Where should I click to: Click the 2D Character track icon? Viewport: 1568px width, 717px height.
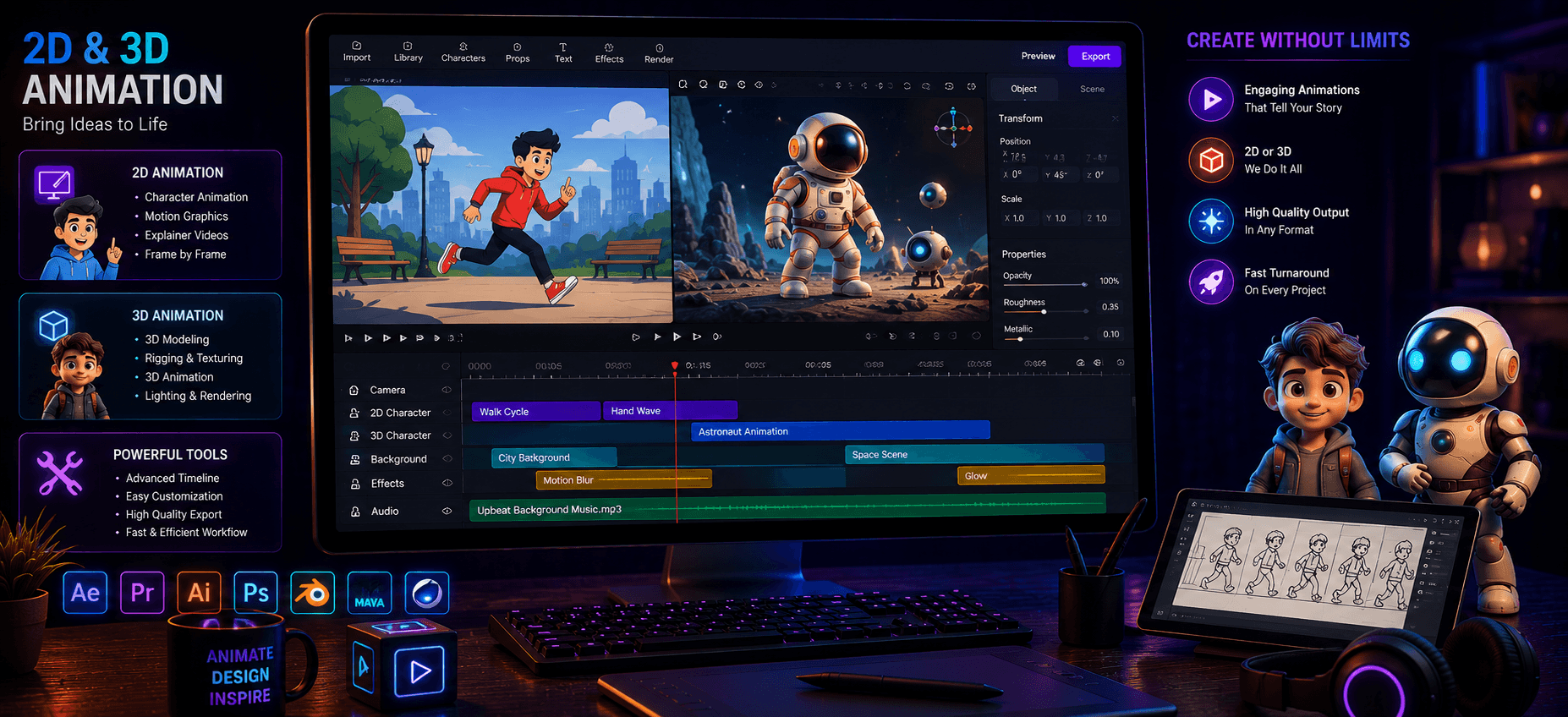(x=354, y=413)
